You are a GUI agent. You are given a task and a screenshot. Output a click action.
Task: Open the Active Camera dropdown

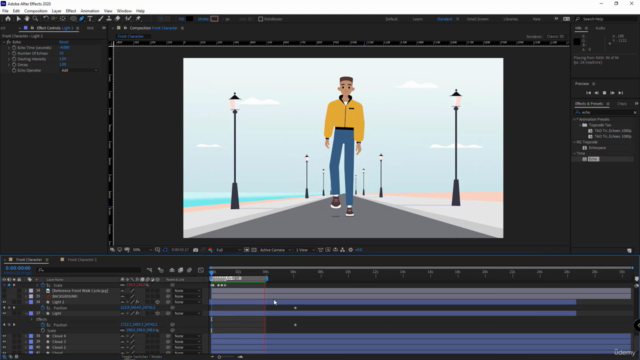click(x=276, y=250)
